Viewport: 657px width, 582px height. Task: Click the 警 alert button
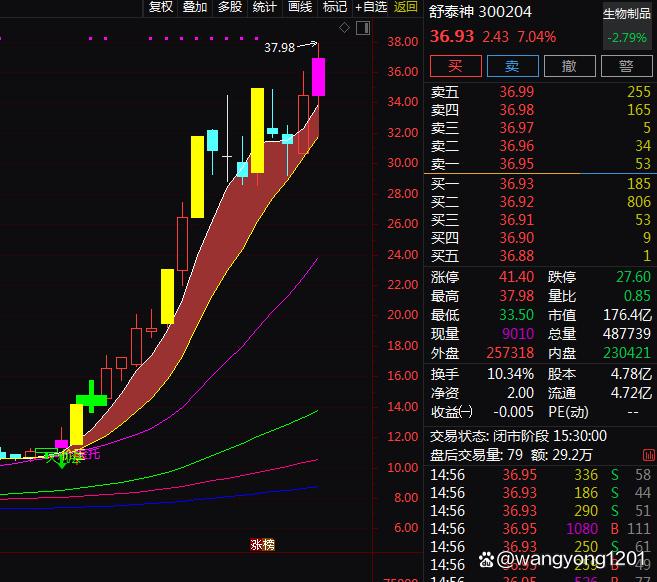tap(626, 66)
